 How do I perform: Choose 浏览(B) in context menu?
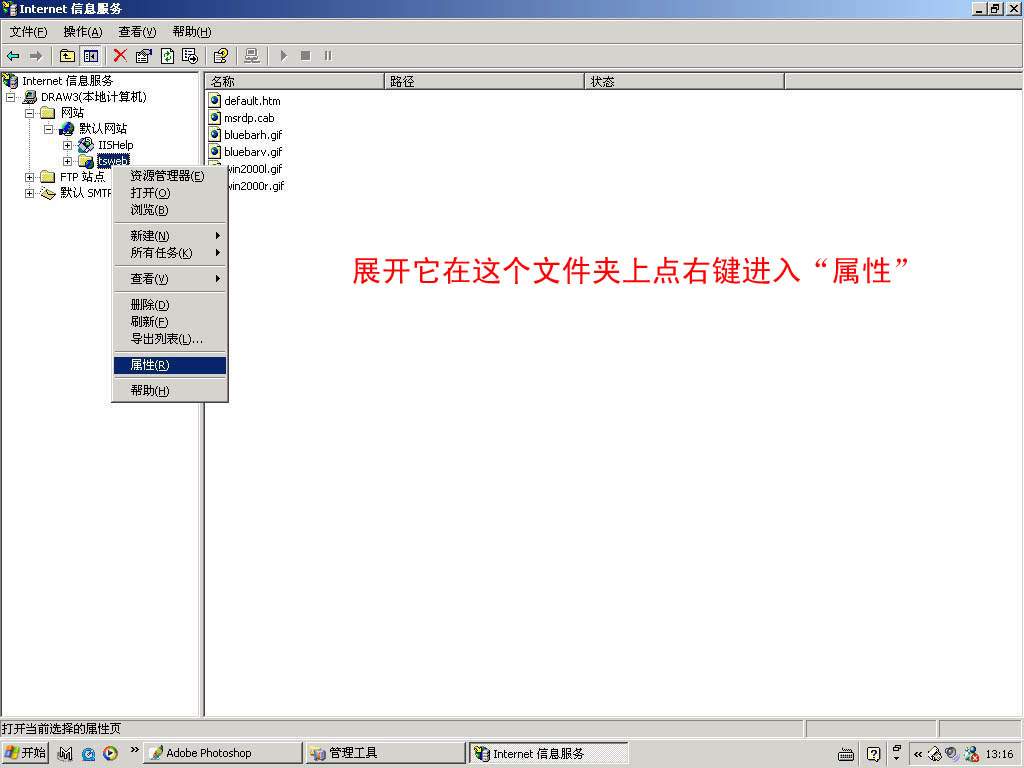click(x=170, y=210)
